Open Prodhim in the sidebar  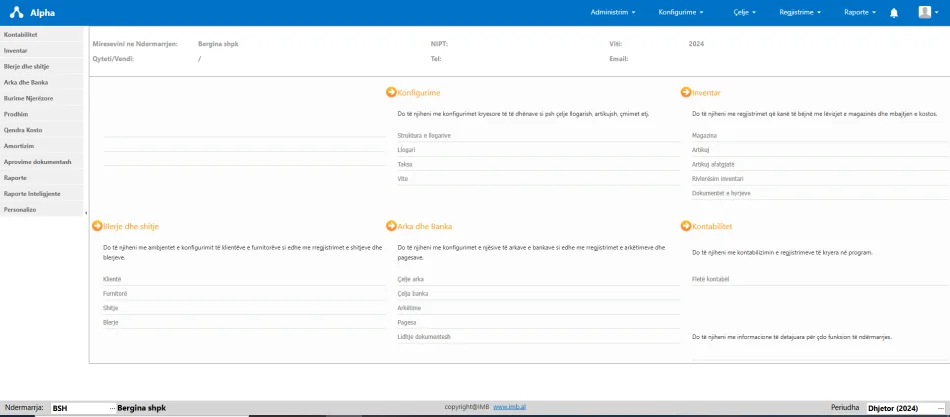(42, 114)
